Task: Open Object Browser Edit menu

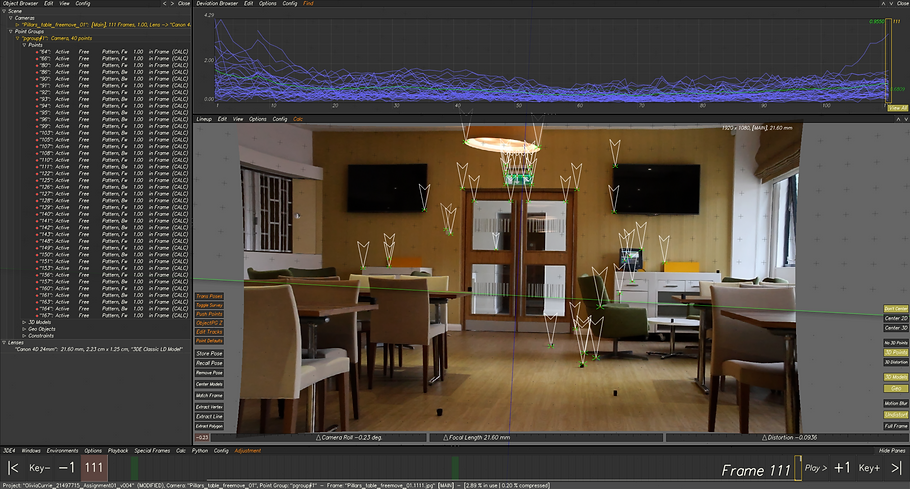Action: (49, 3)
